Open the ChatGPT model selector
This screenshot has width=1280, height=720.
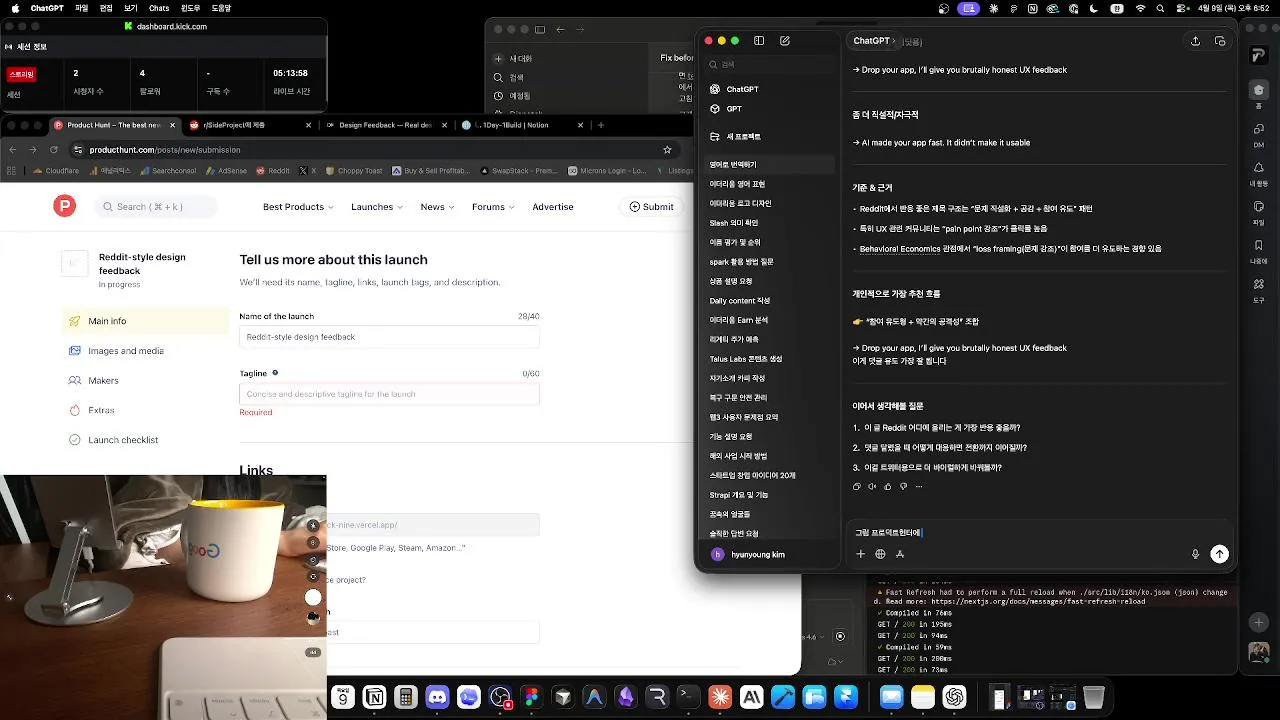[875, 41]
